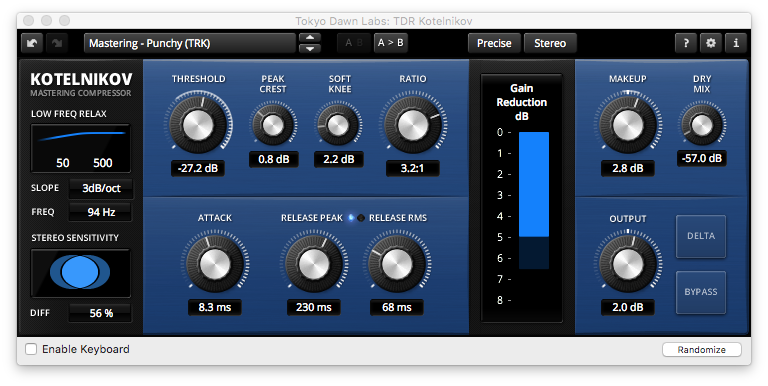This screenshot has width=768, height=386.
Task: Open the 3dB/oct slope selector
Action: click(101, 189)
